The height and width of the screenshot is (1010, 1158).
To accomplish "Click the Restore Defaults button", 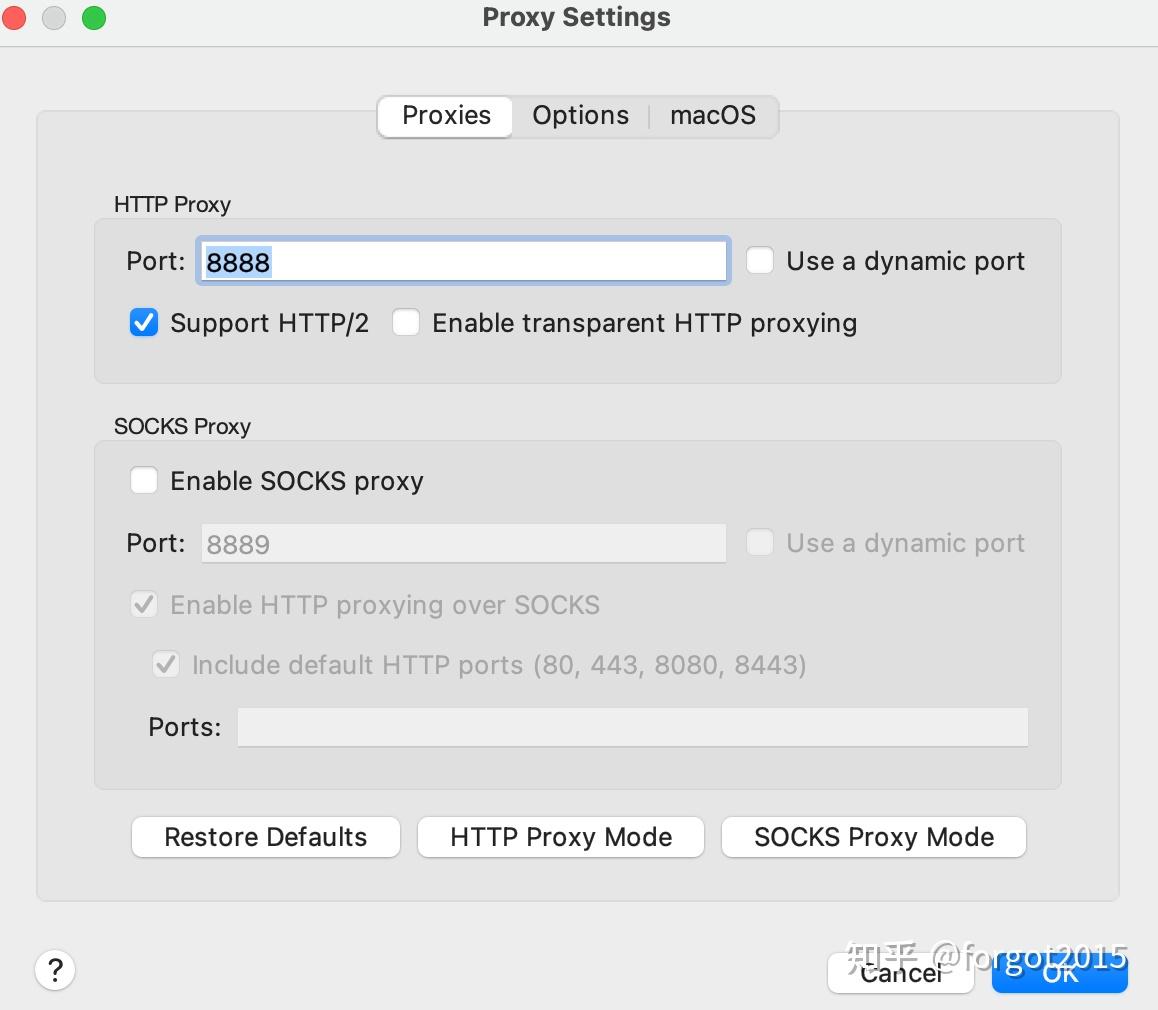I will (265, 837).
